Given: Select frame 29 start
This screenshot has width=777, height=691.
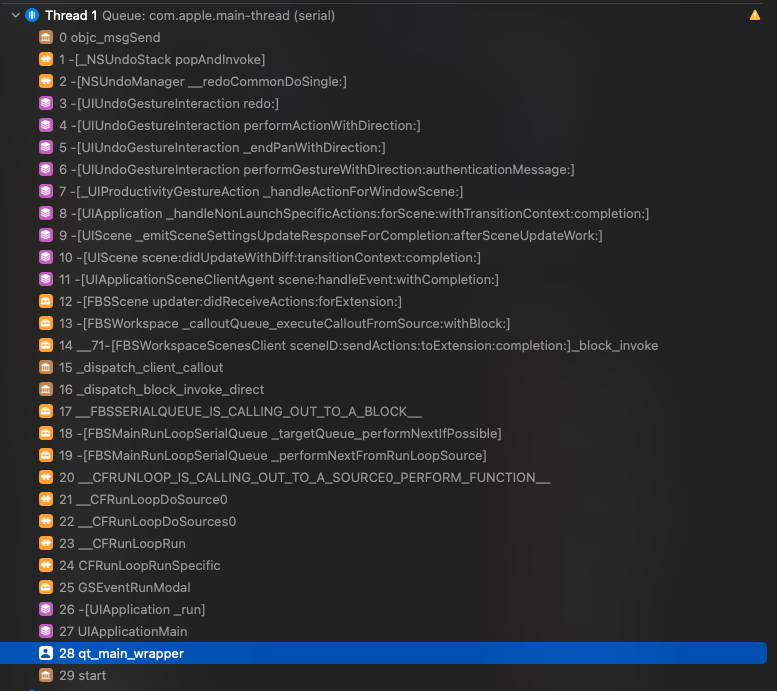Looking at the screenshot, I should click(x=82, y=675).
